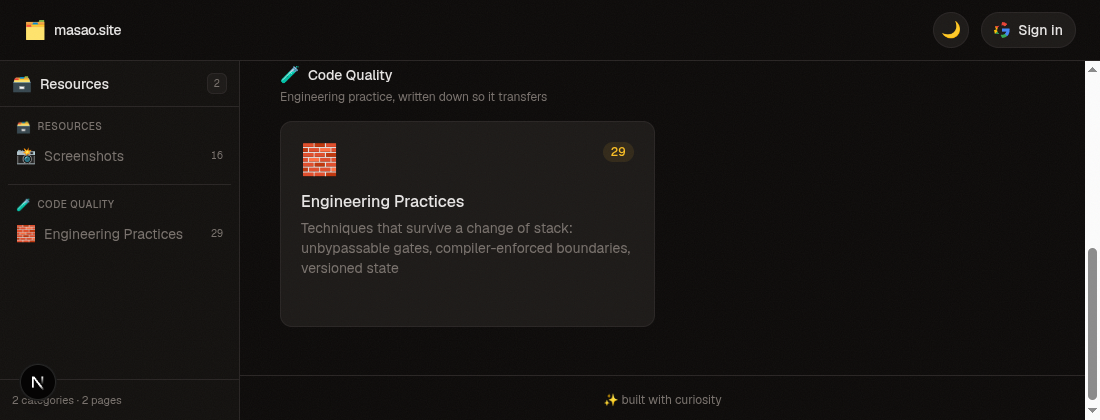Click the small file box icon by the RESOURCES label
This screenshot has height=420, width=1100.
23,126
